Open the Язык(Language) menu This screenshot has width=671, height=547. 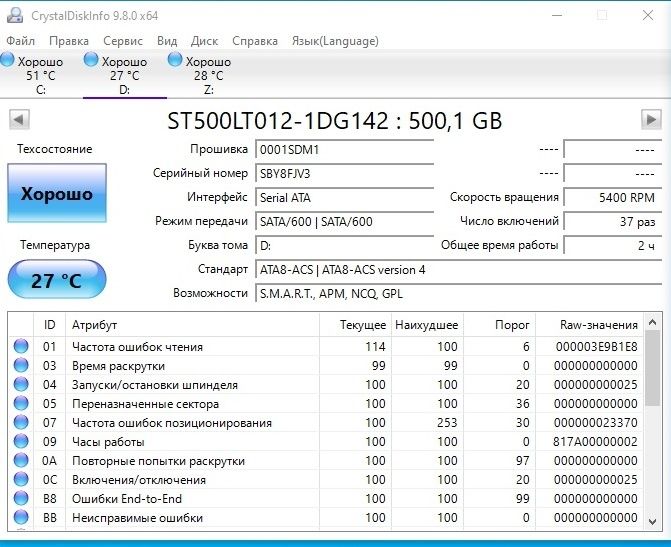(335, 41)
